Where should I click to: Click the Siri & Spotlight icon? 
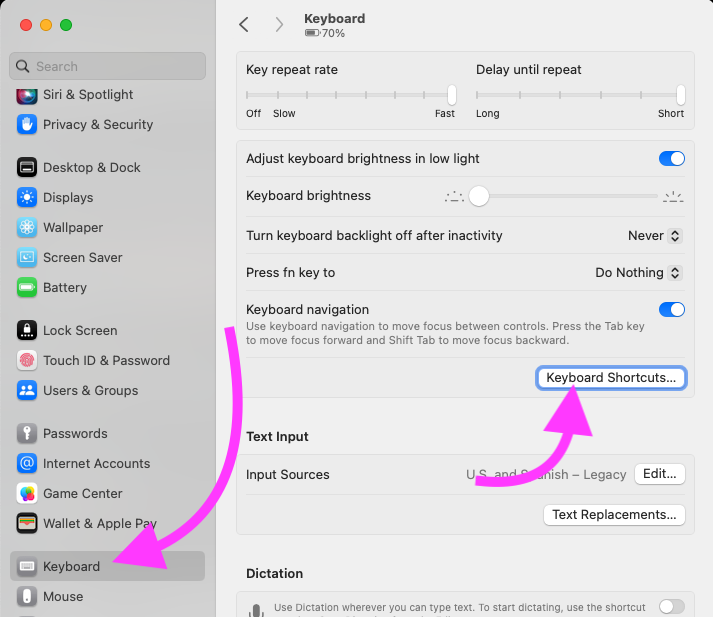click(x=27, y=95)
